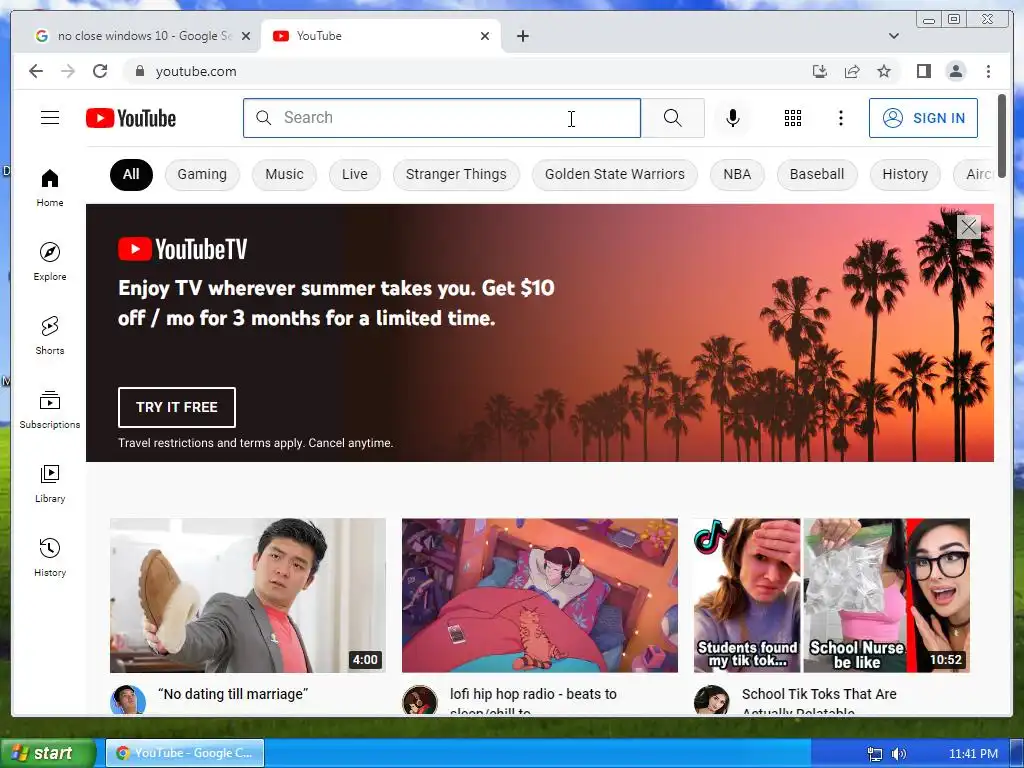The width and height of the screenshot is (1024, 768).
Task: Click the magnifier search button
Action: [x=673, y=118]
